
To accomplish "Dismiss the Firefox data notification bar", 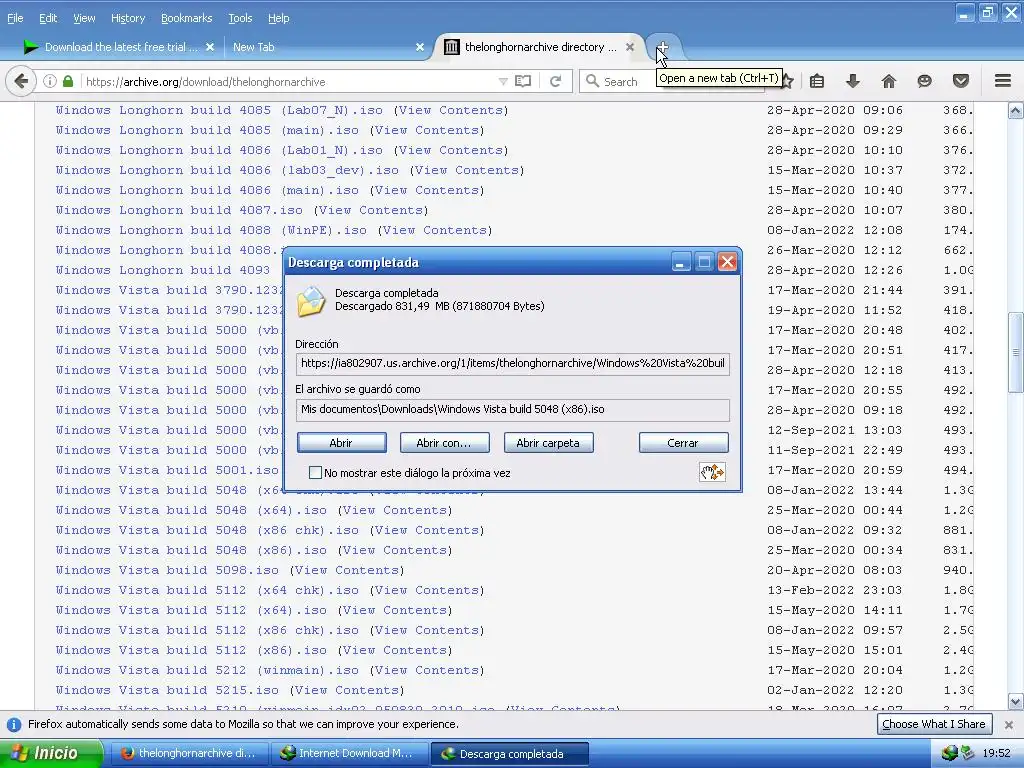I will click(1009, 724).
